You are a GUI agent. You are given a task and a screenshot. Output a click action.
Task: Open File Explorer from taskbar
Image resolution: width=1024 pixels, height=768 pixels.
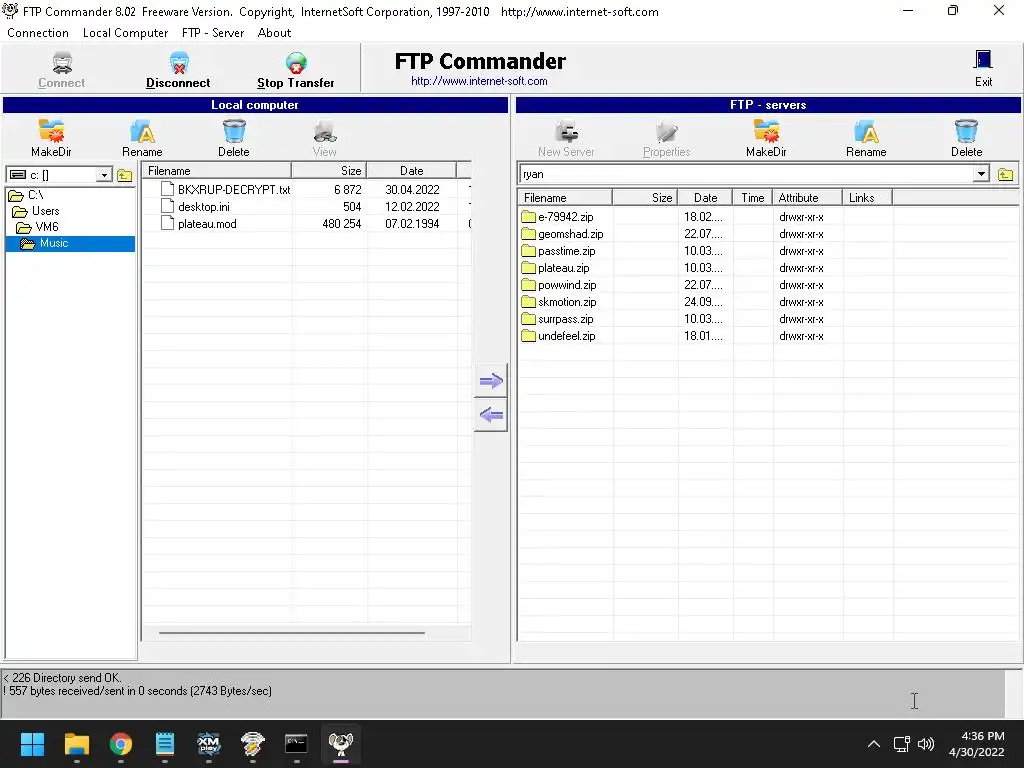[x=76, y=744]
